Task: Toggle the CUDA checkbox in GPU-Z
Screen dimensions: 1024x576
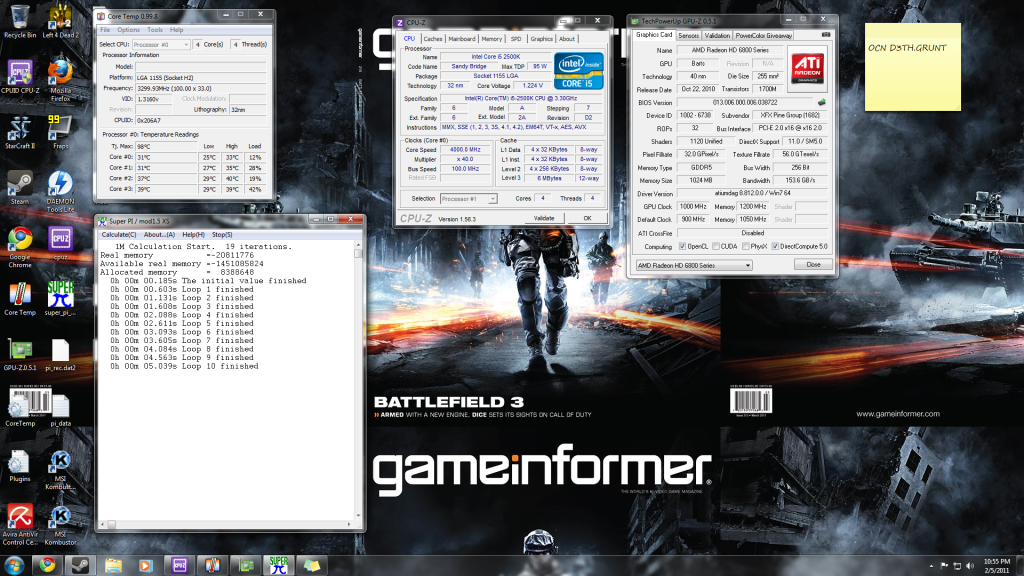Action: [x=716, y=246]
